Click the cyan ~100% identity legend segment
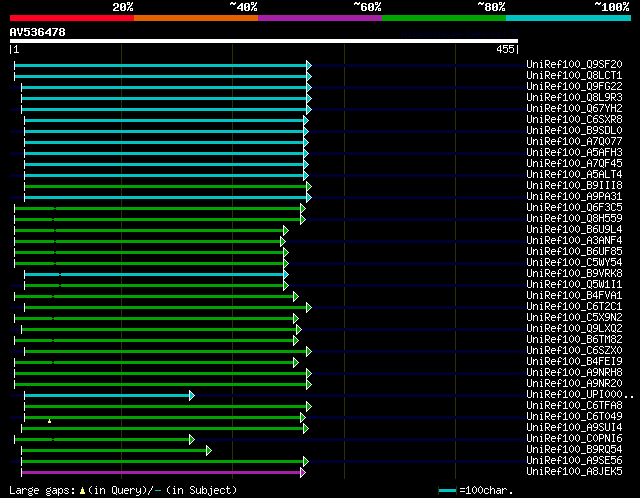This screenshot has height=498, width=640. point(569,18)
